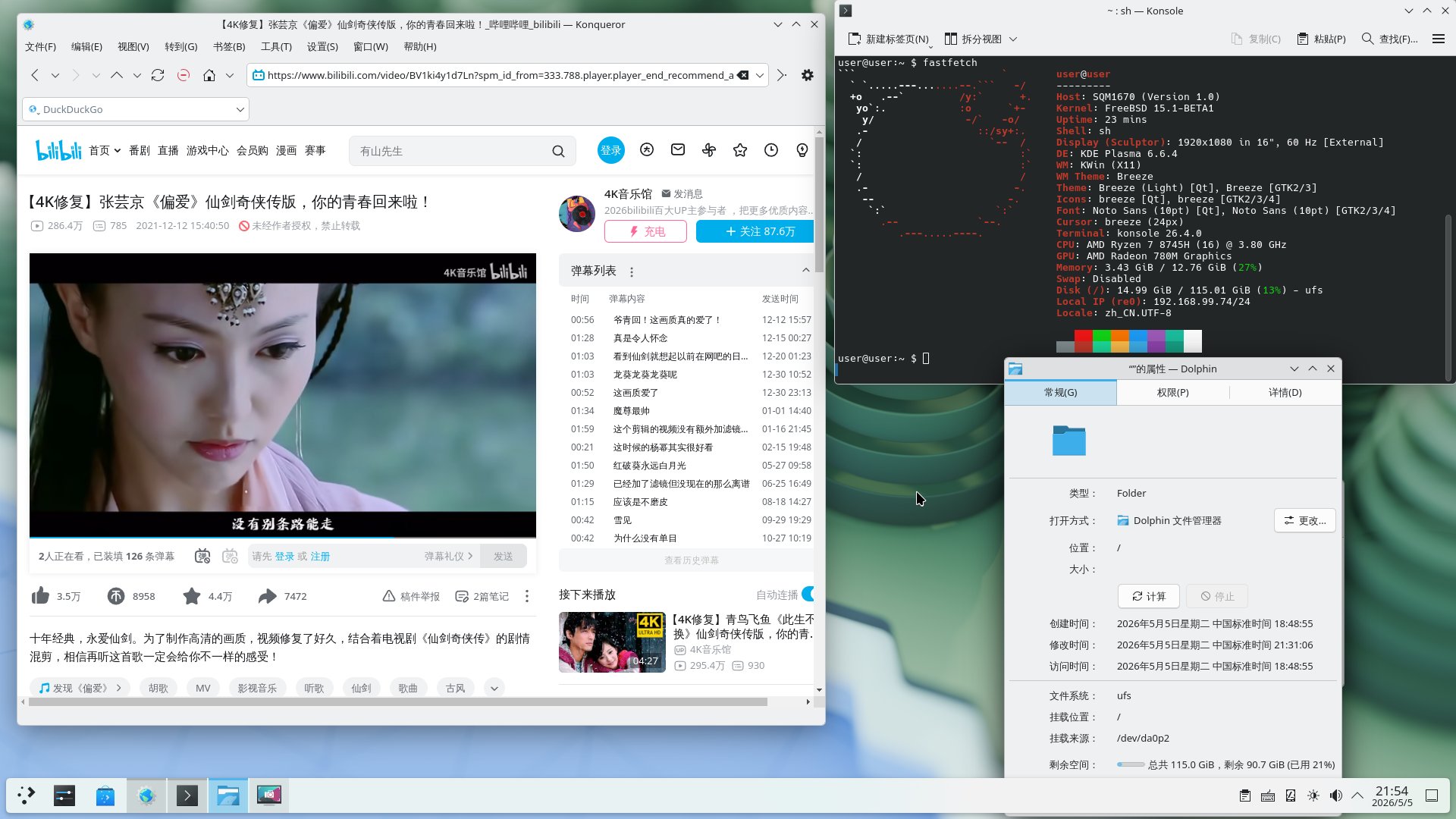Expand the 拆分视图 dropdown in Konsole
The image size is (1456, 819).
[1013, 39]
